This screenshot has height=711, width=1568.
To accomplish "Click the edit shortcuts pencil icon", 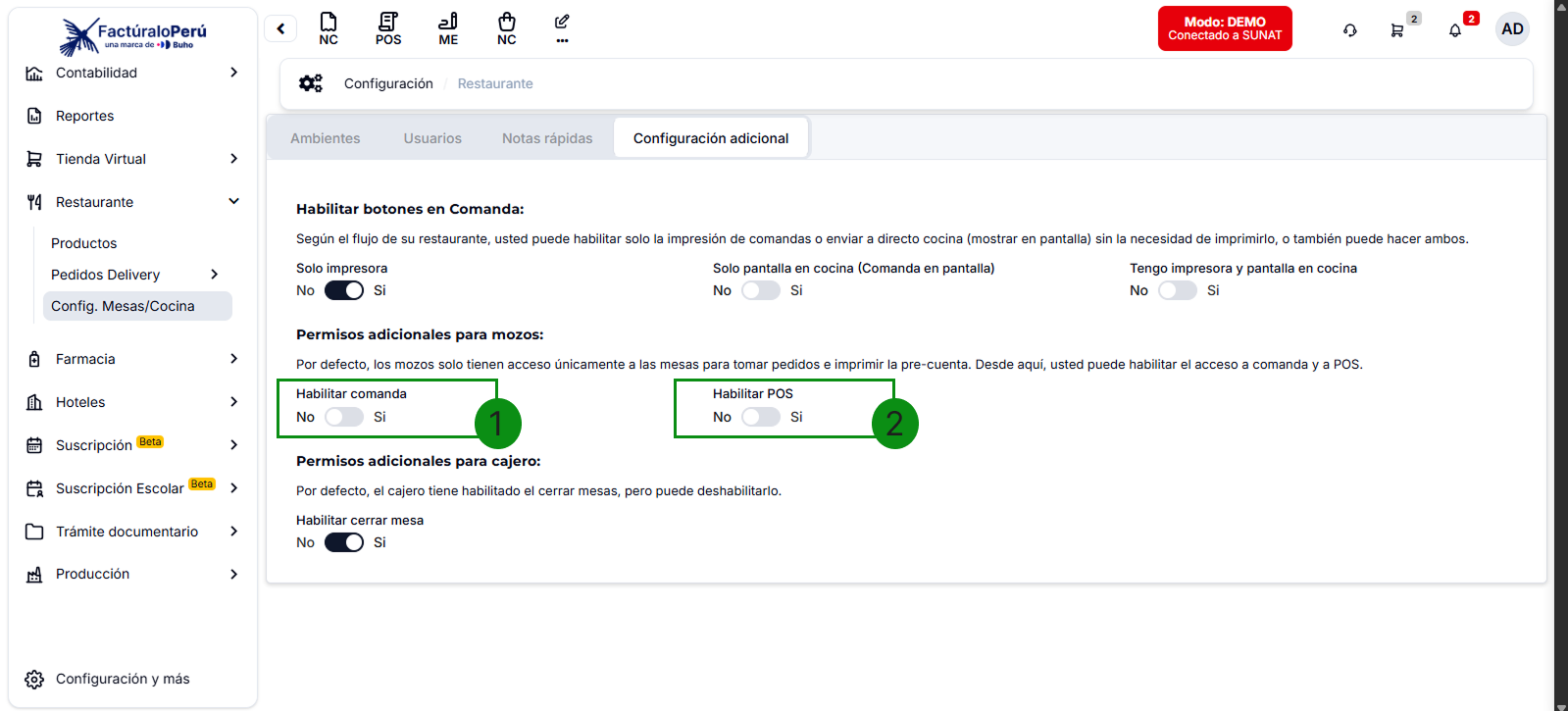I will 562,27.
